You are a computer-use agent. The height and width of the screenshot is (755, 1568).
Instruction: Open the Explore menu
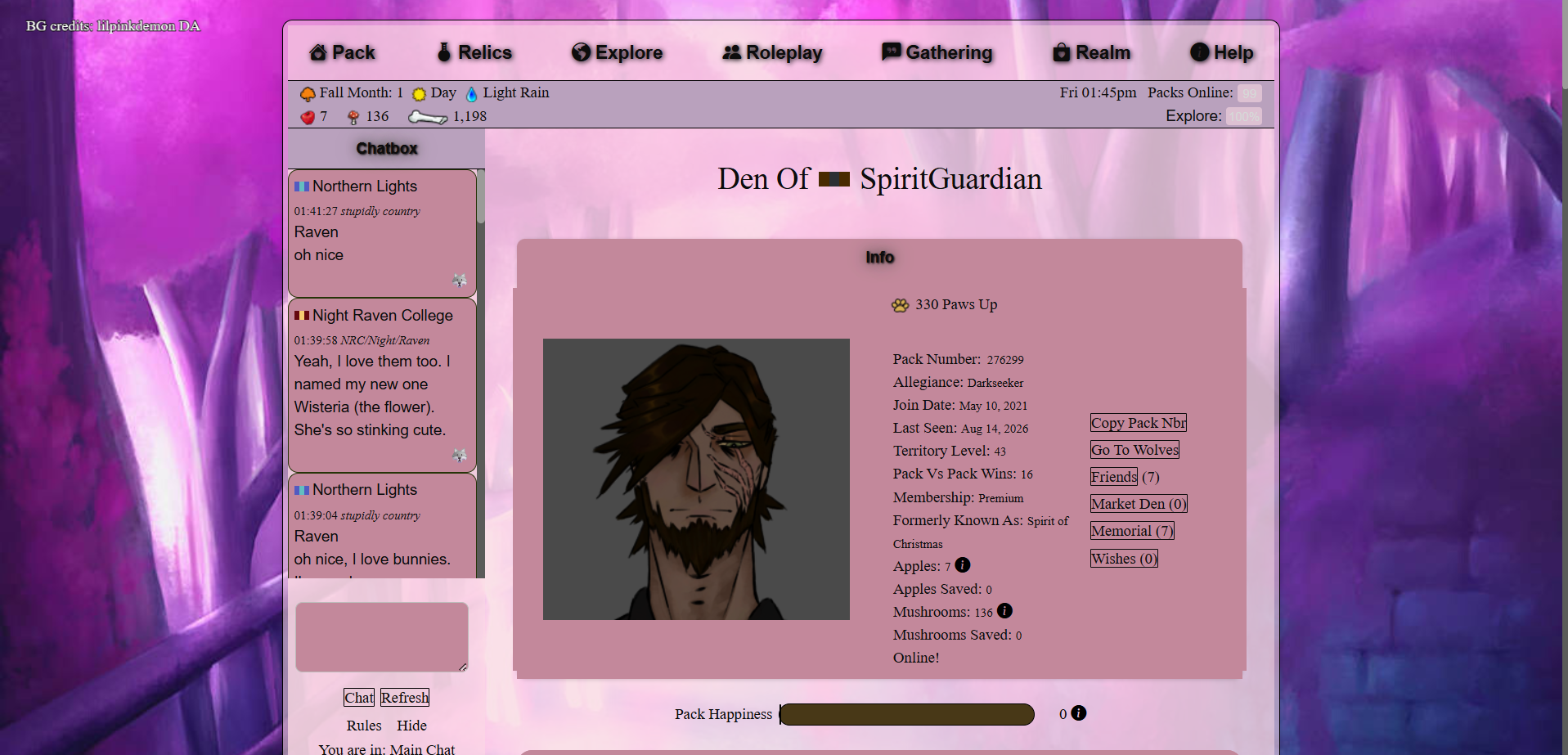[x=617, y=52]
